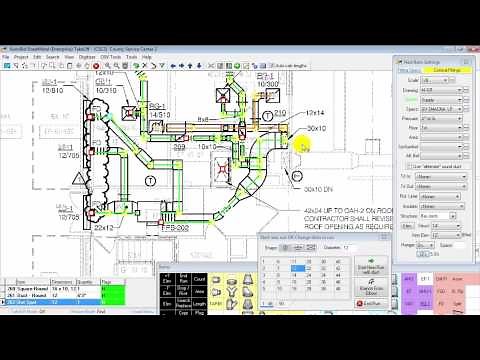Open the Pressure dropdown

(x=441, y=118)
